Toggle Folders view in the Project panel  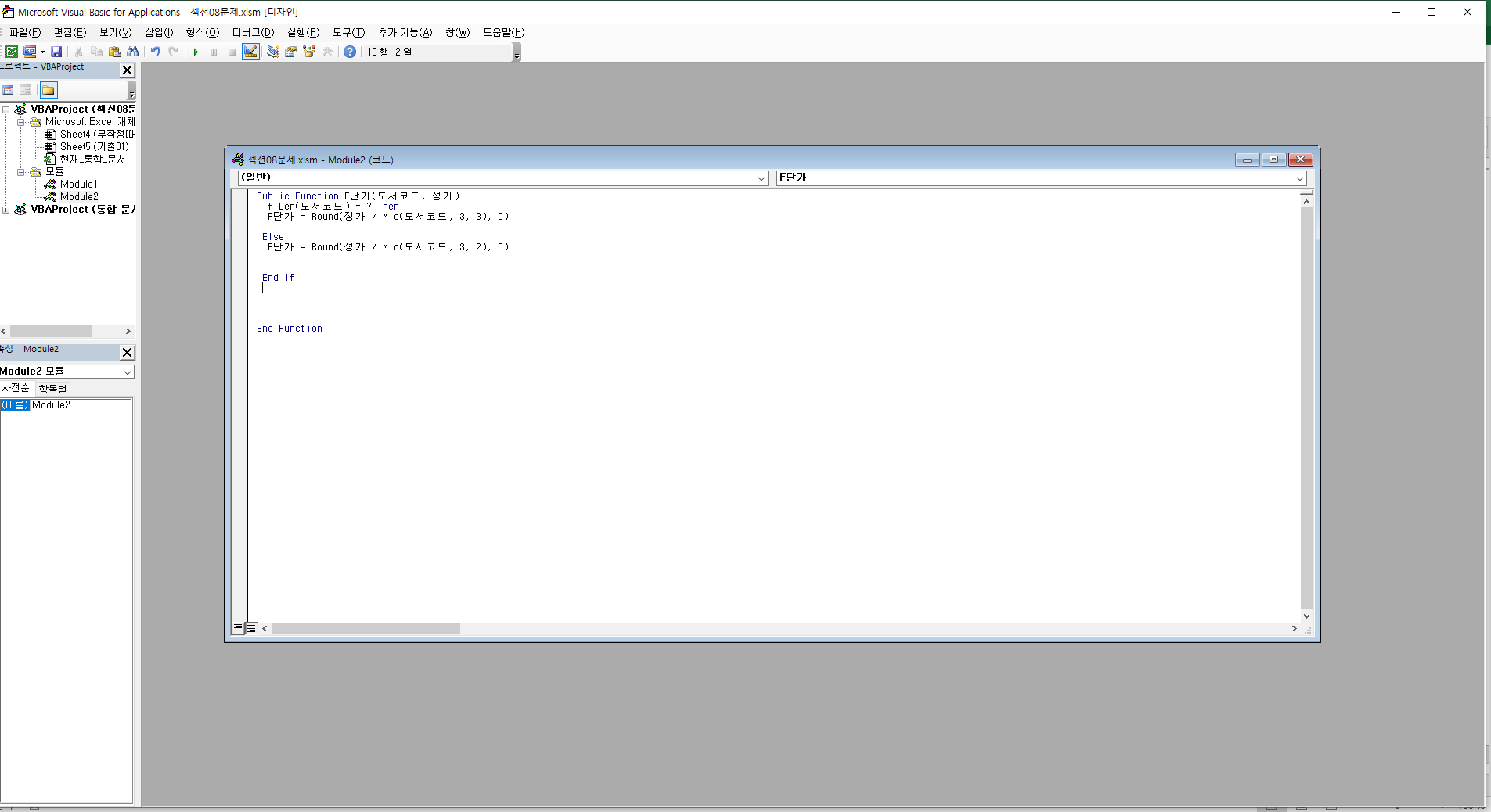[49, 90]
